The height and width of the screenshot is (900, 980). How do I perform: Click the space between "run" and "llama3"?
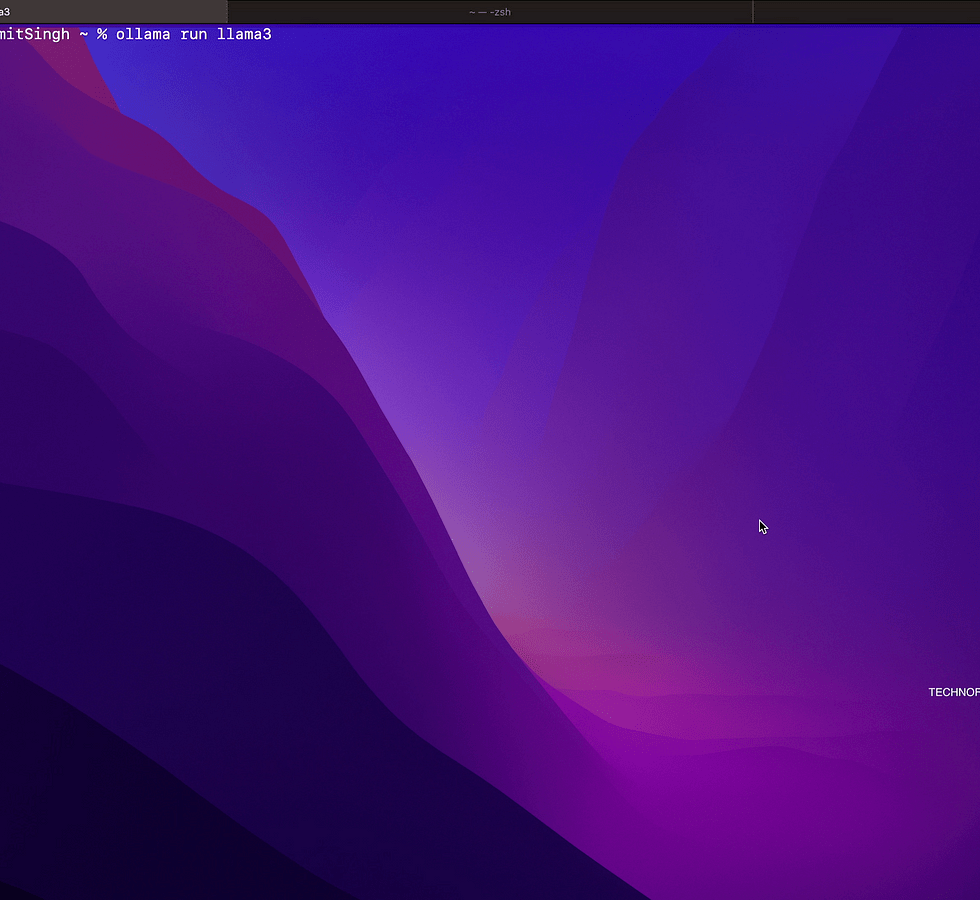(212, 34)
